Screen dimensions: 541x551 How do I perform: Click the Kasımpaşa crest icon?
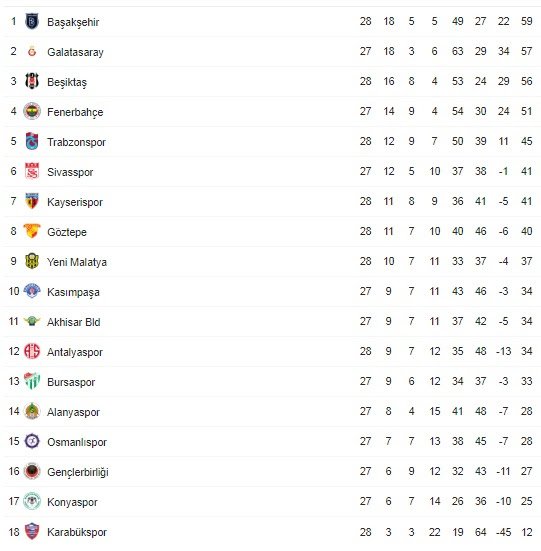tap(32, 291)
